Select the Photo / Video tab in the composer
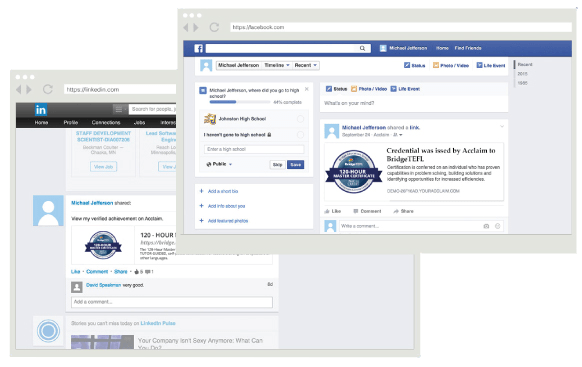This screenshot has width=582, height=367. (369, 89)
